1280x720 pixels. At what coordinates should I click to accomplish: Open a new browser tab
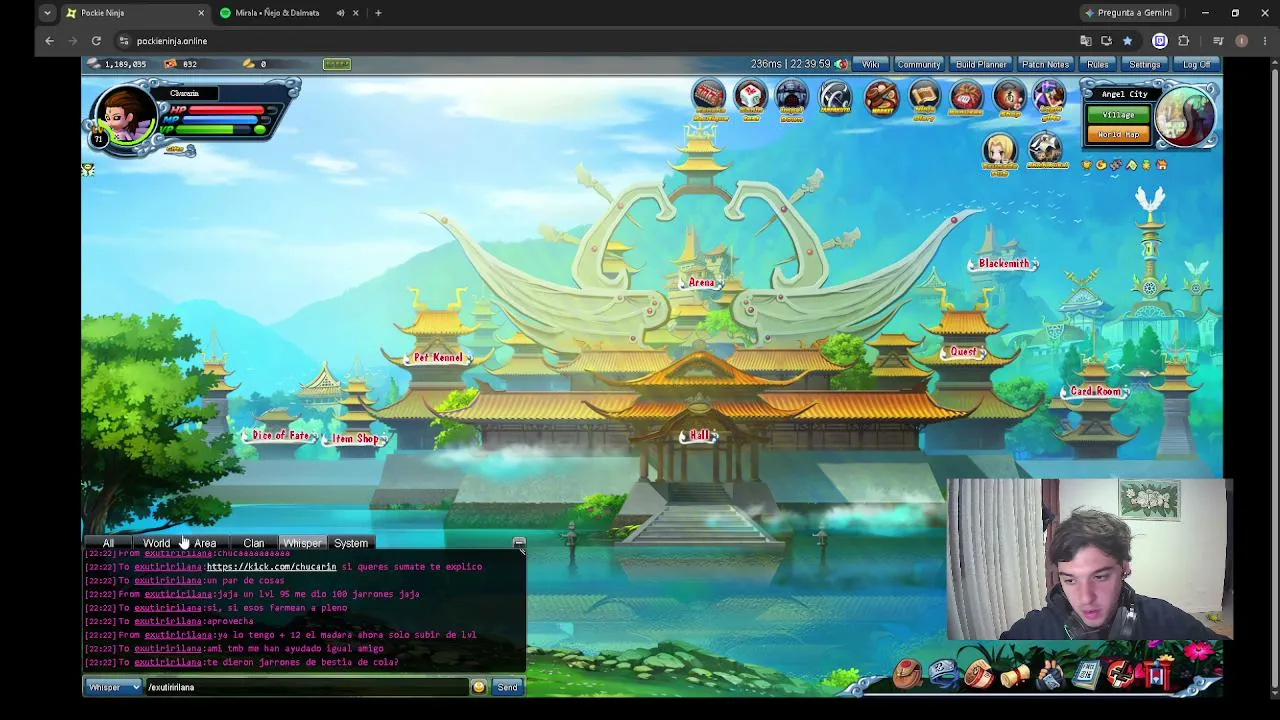tap(378, 13)
